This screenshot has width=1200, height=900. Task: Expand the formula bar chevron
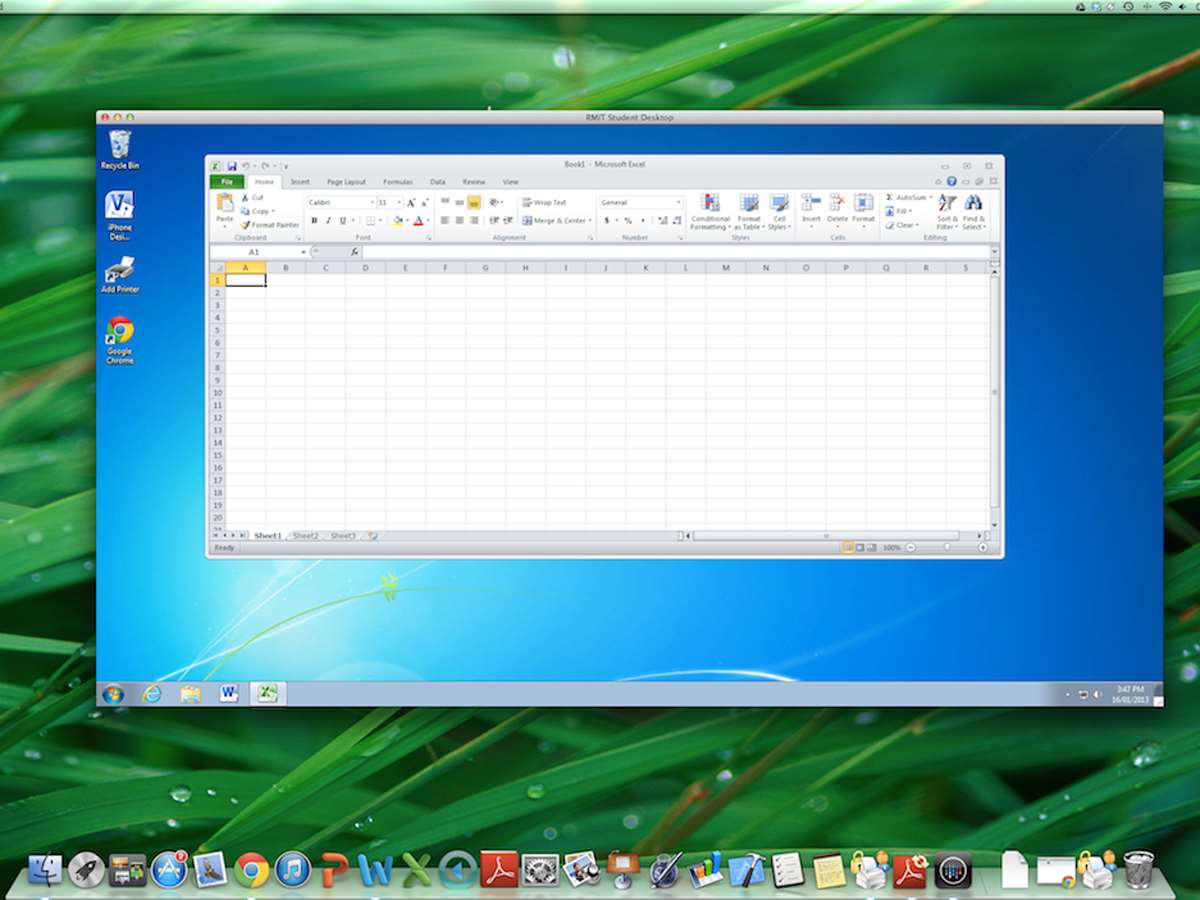pos(994,252)
